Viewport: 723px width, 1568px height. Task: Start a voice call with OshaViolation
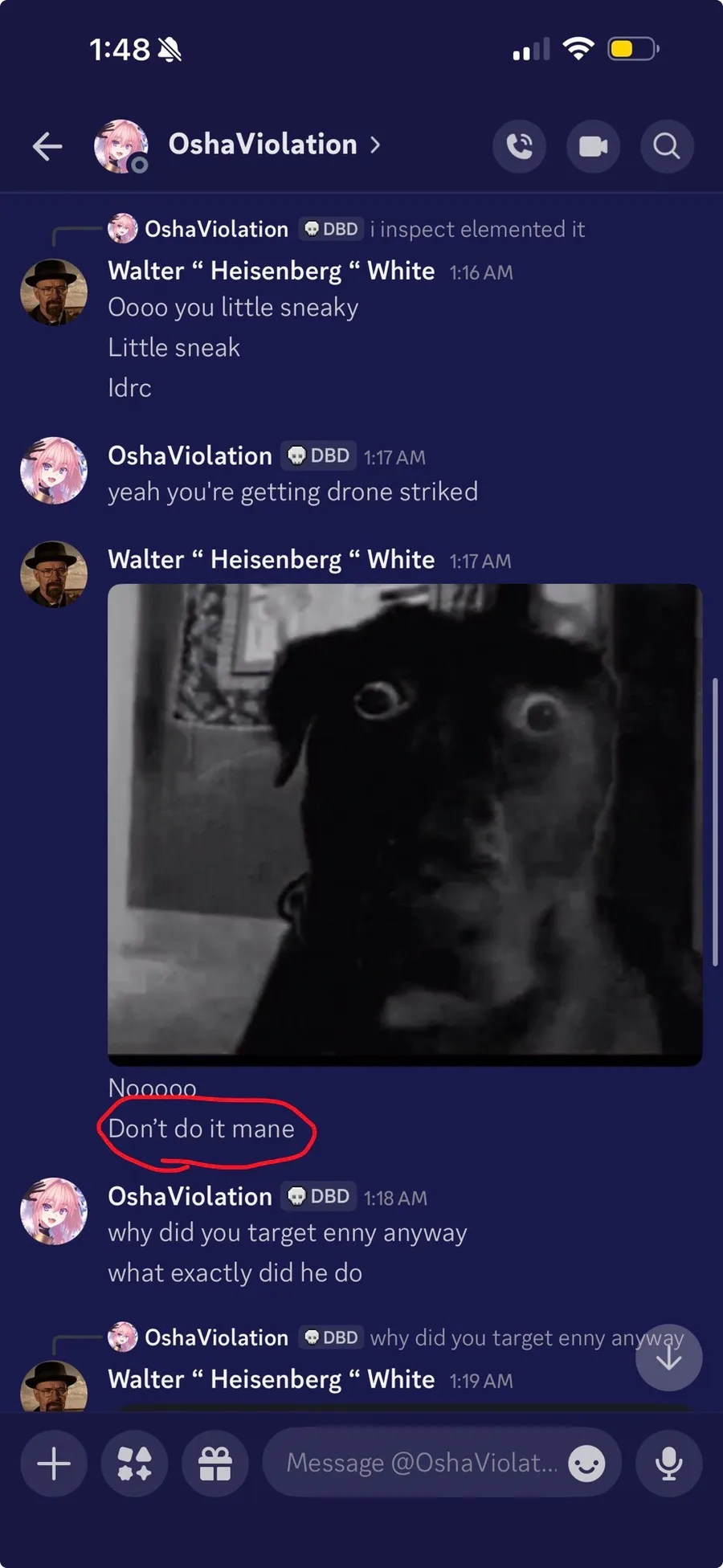tap(519, 146)
